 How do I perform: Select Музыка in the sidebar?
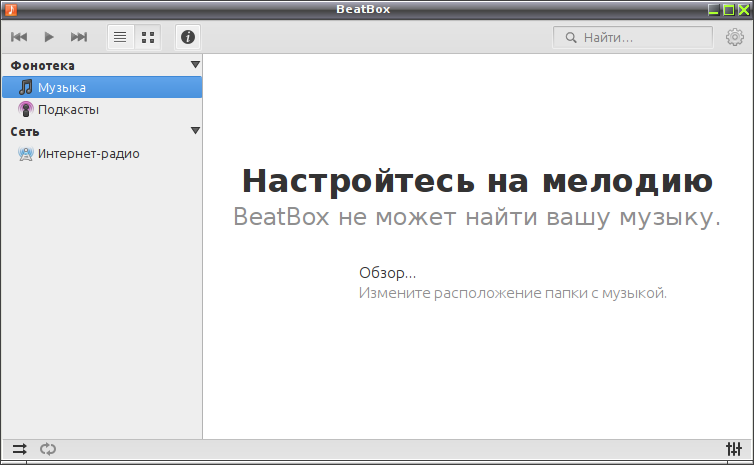[x=102, y=88]
